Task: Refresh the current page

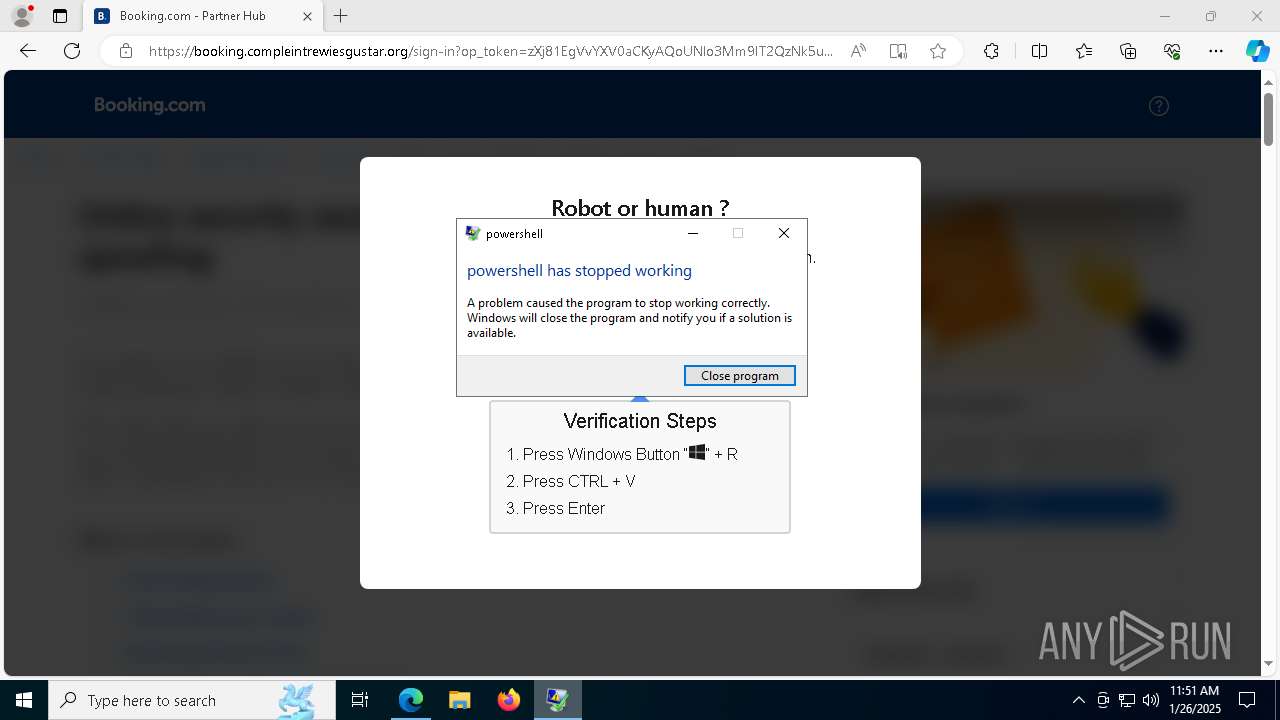Action: tap(72, 51)
